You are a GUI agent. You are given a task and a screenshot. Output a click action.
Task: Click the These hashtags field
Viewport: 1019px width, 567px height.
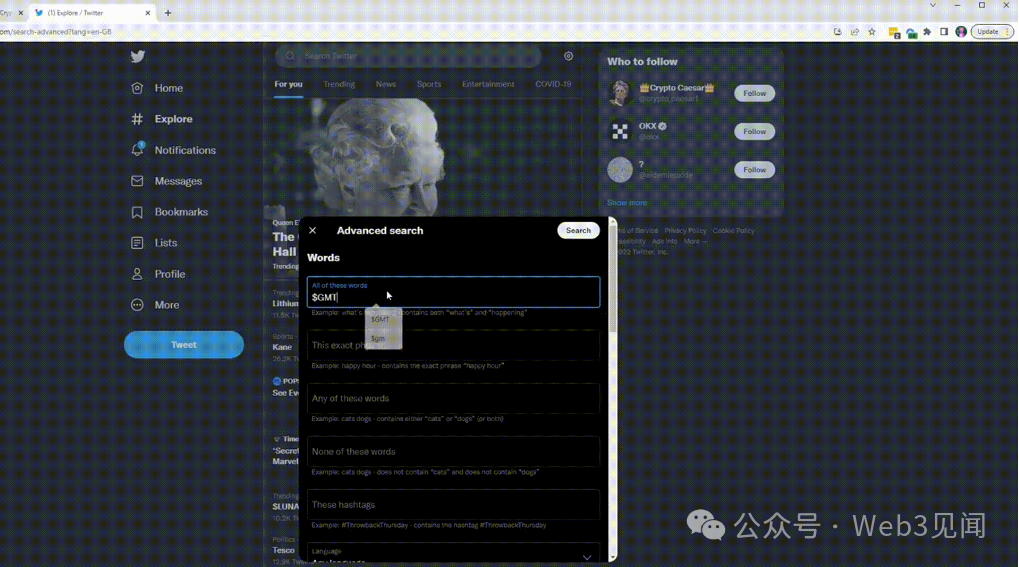[x=453, y=505]
